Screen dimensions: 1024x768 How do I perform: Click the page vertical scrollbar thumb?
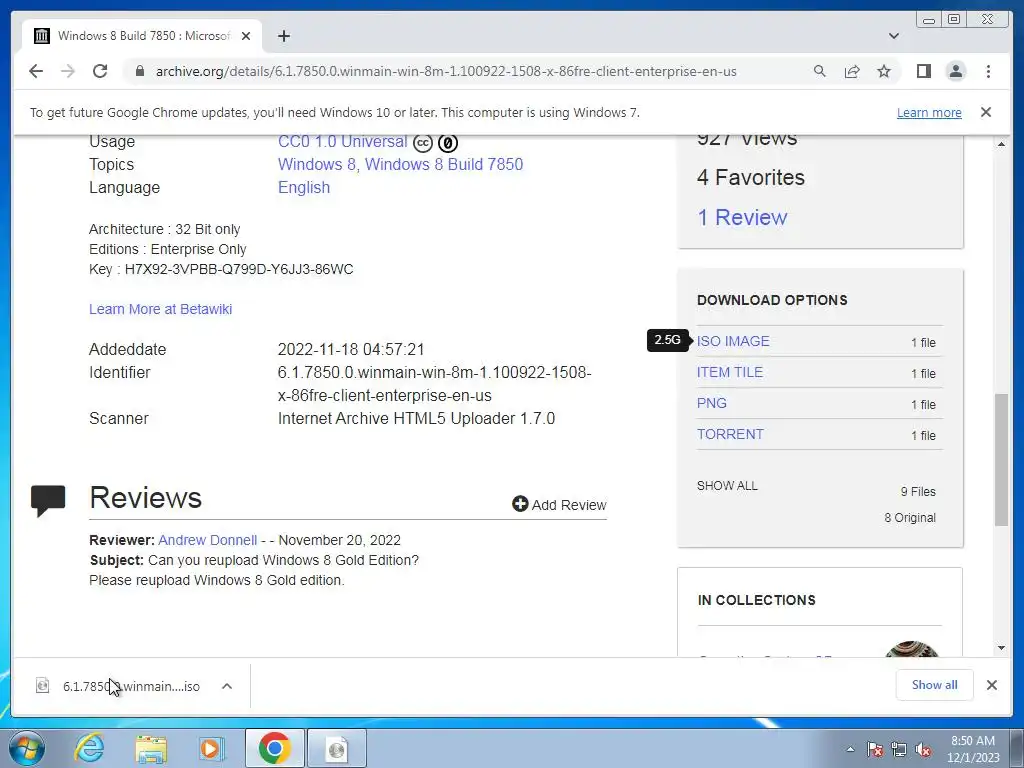pyautogui.click(x=1001, y=459)
